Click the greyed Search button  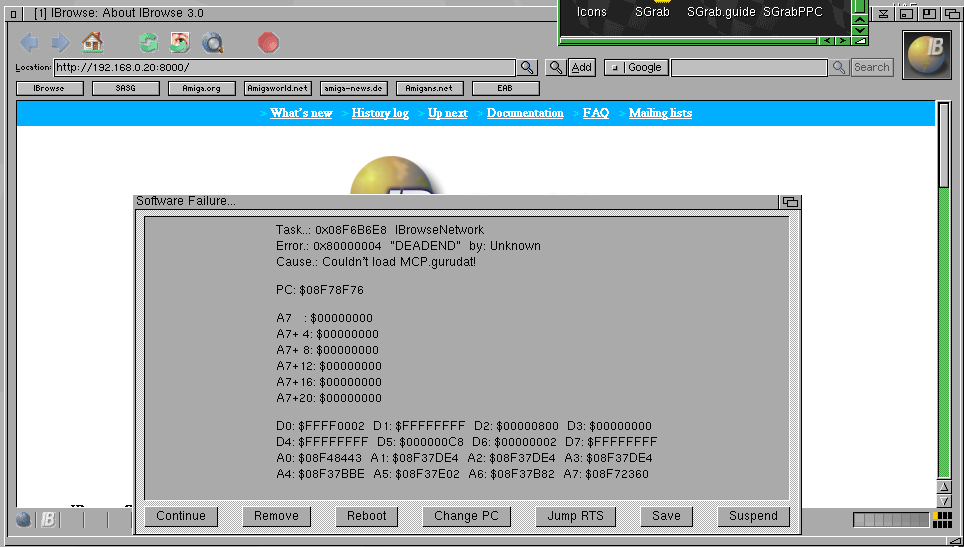pyautogui.click(x=872, y=68)
